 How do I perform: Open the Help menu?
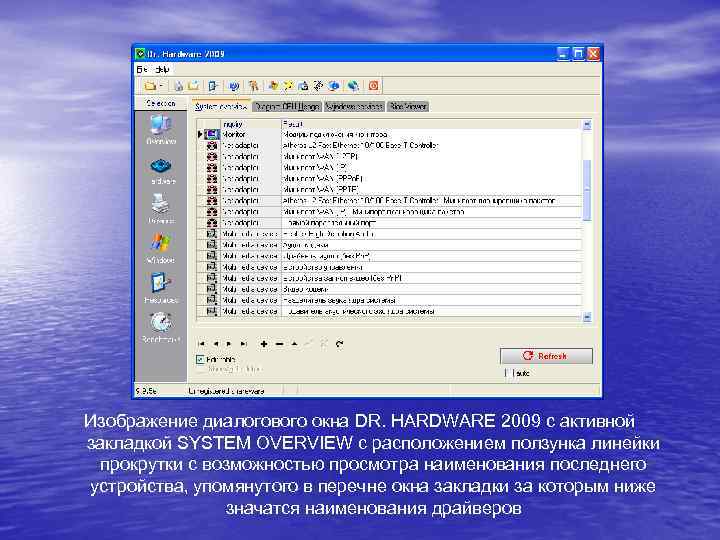click(x=162, y=69)
